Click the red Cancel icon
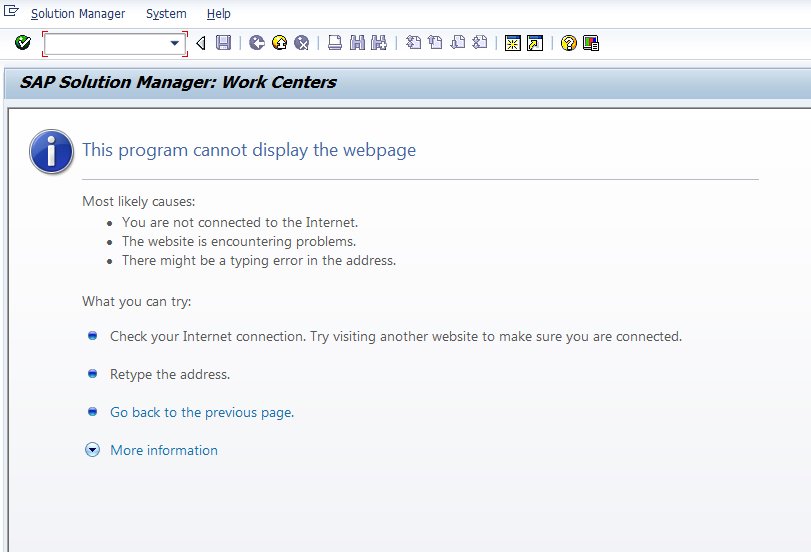811x552 pixels. (x=302, y=43)
